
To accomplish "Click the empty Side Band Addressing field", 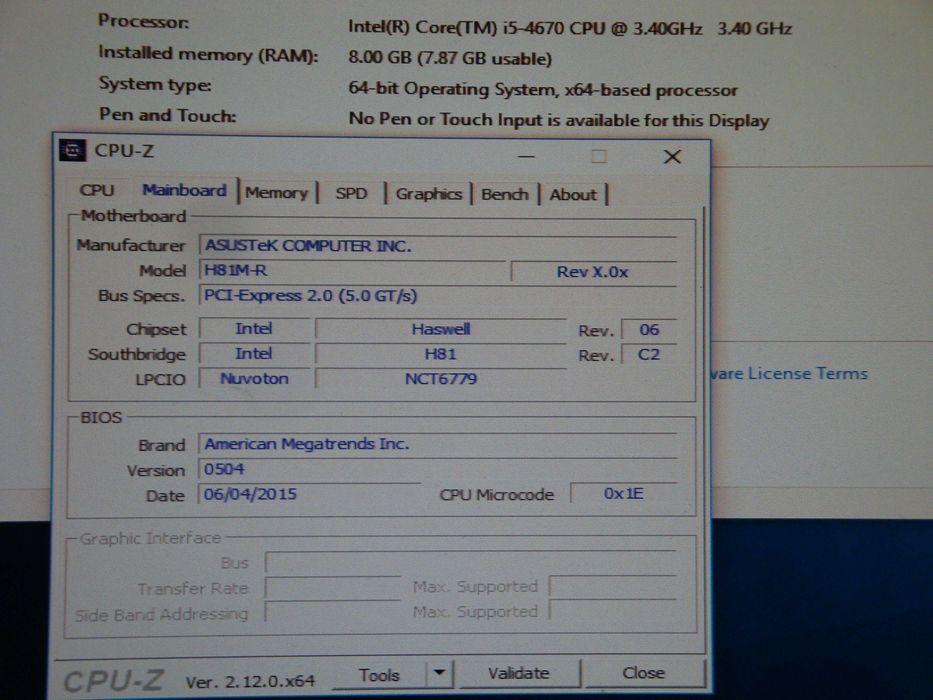I will 333,612.
